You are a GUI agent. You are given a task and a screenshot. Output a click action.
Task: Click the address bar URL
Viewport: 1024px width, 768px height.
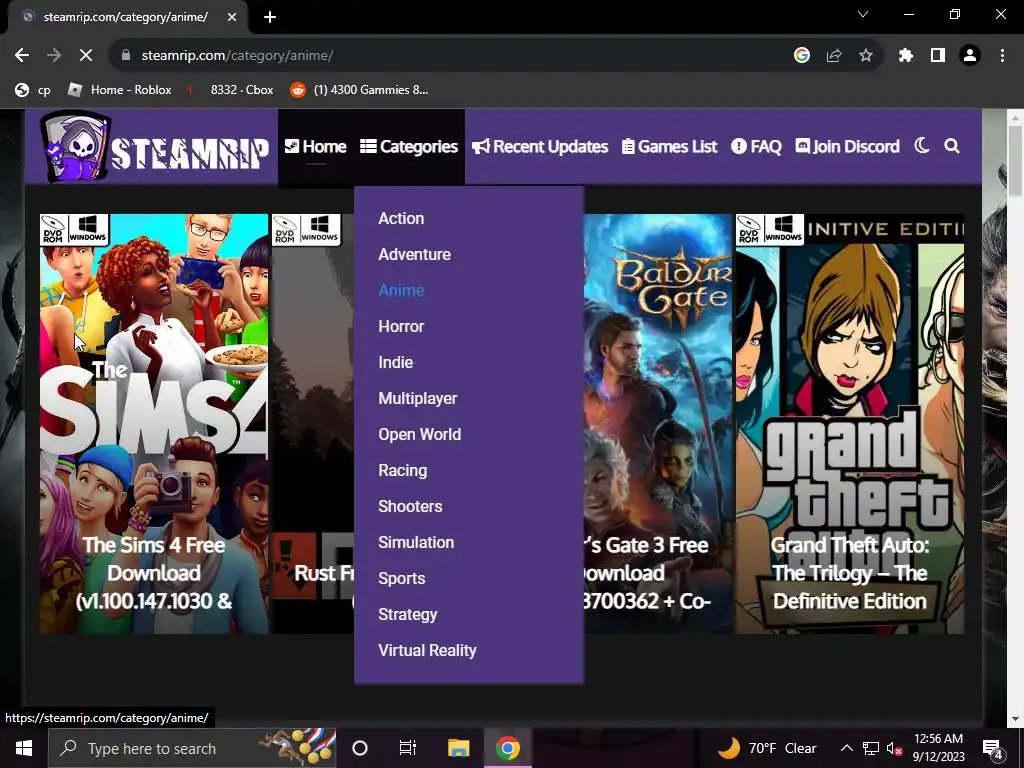pyautogui.click(x=237, y=56)
